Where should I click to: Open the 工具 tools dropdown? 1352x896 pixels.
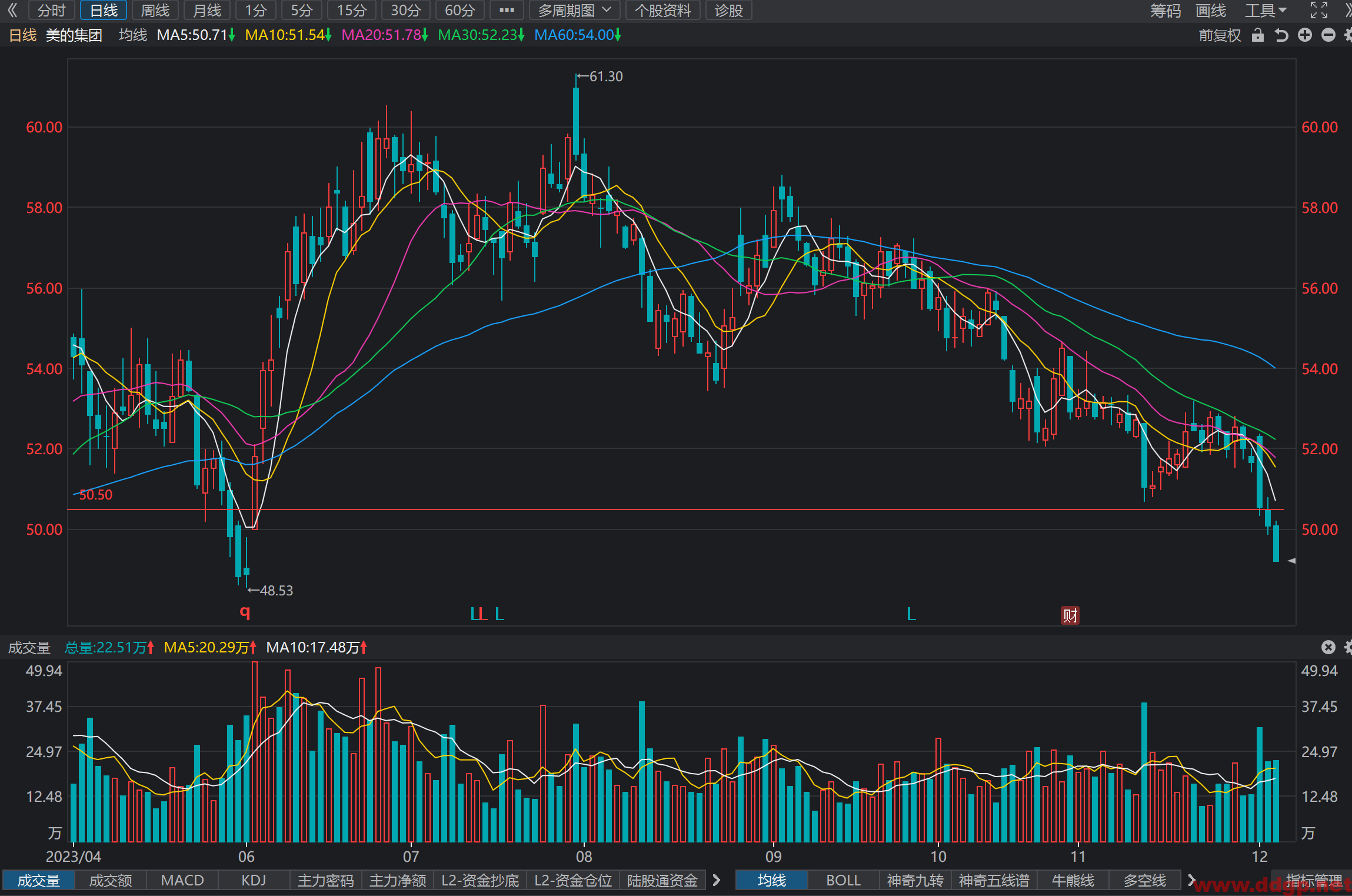point(1266,11)
